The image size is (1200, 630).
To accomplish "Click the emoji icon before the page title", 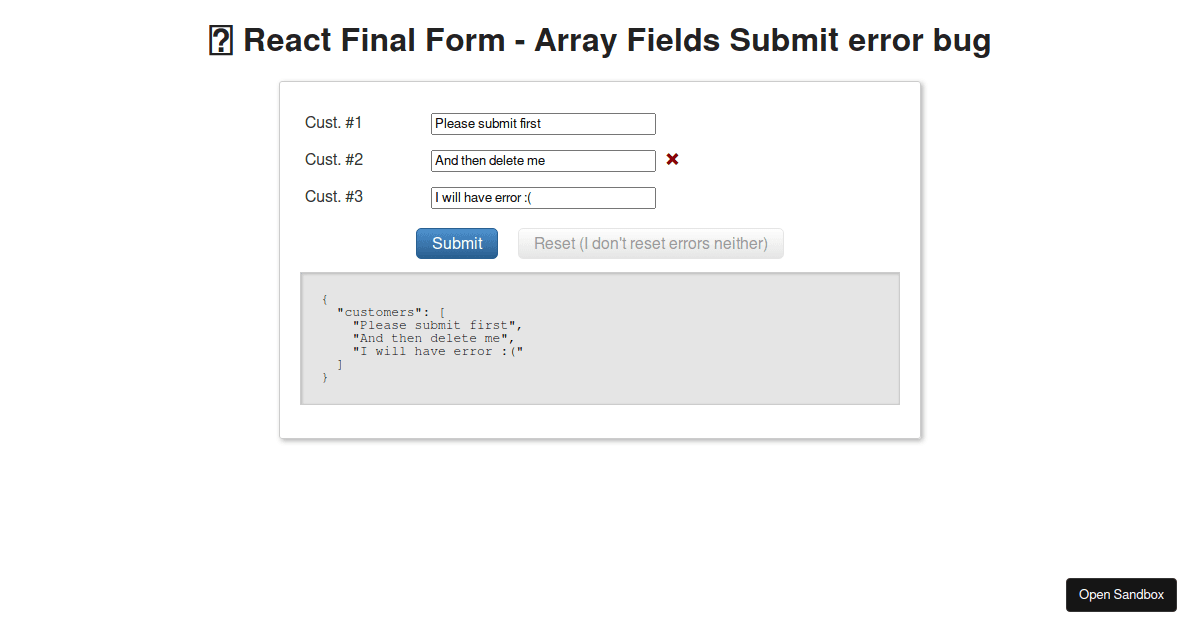I will [221, 41].
